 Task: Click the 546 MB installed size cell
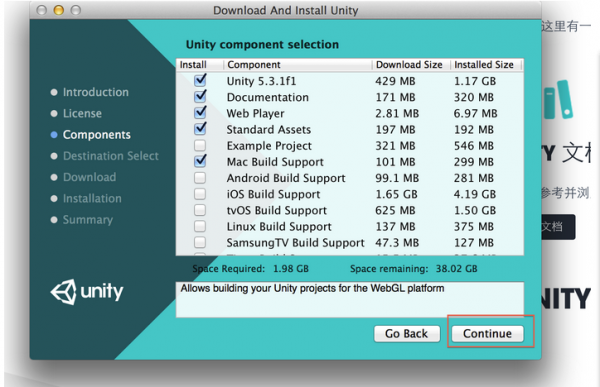[474, 146]
